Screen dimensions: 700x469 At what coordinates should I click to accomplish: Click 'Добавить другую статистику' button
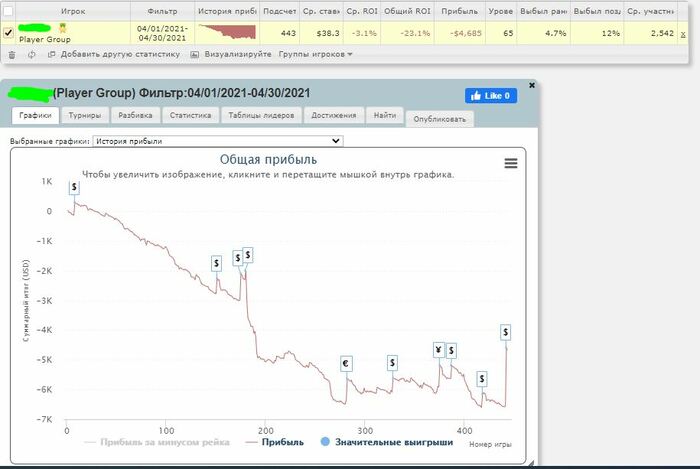(x=114, y=54)
